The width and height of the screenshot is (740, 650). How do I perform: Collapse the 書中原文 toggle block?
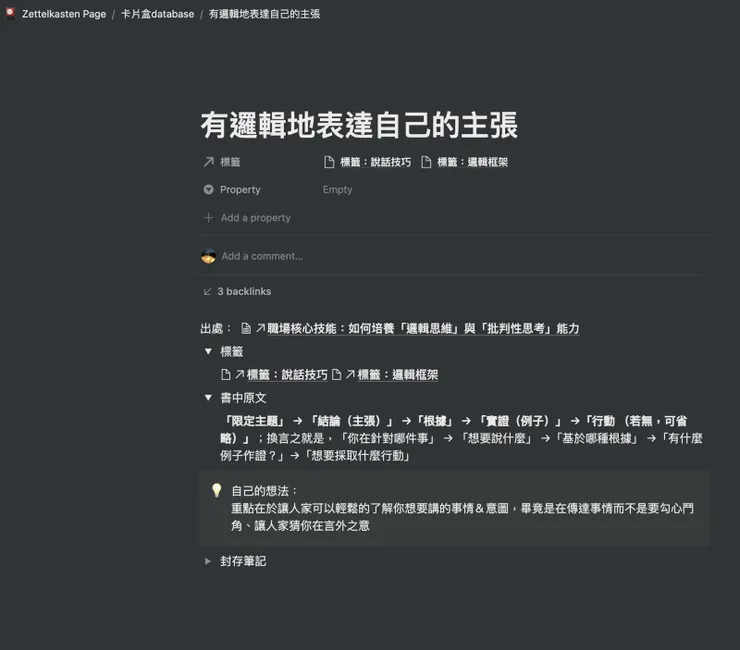(x=208, y=397)
